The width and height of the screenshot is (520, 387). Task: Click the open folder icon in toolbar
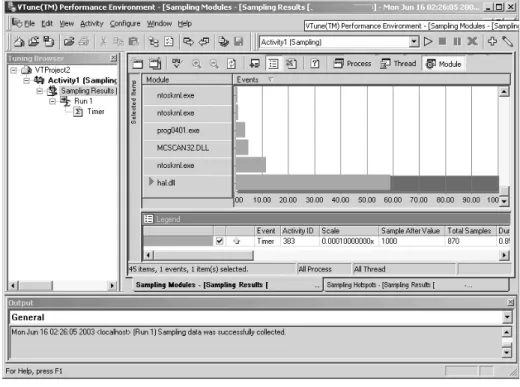(x=69, y=42)
